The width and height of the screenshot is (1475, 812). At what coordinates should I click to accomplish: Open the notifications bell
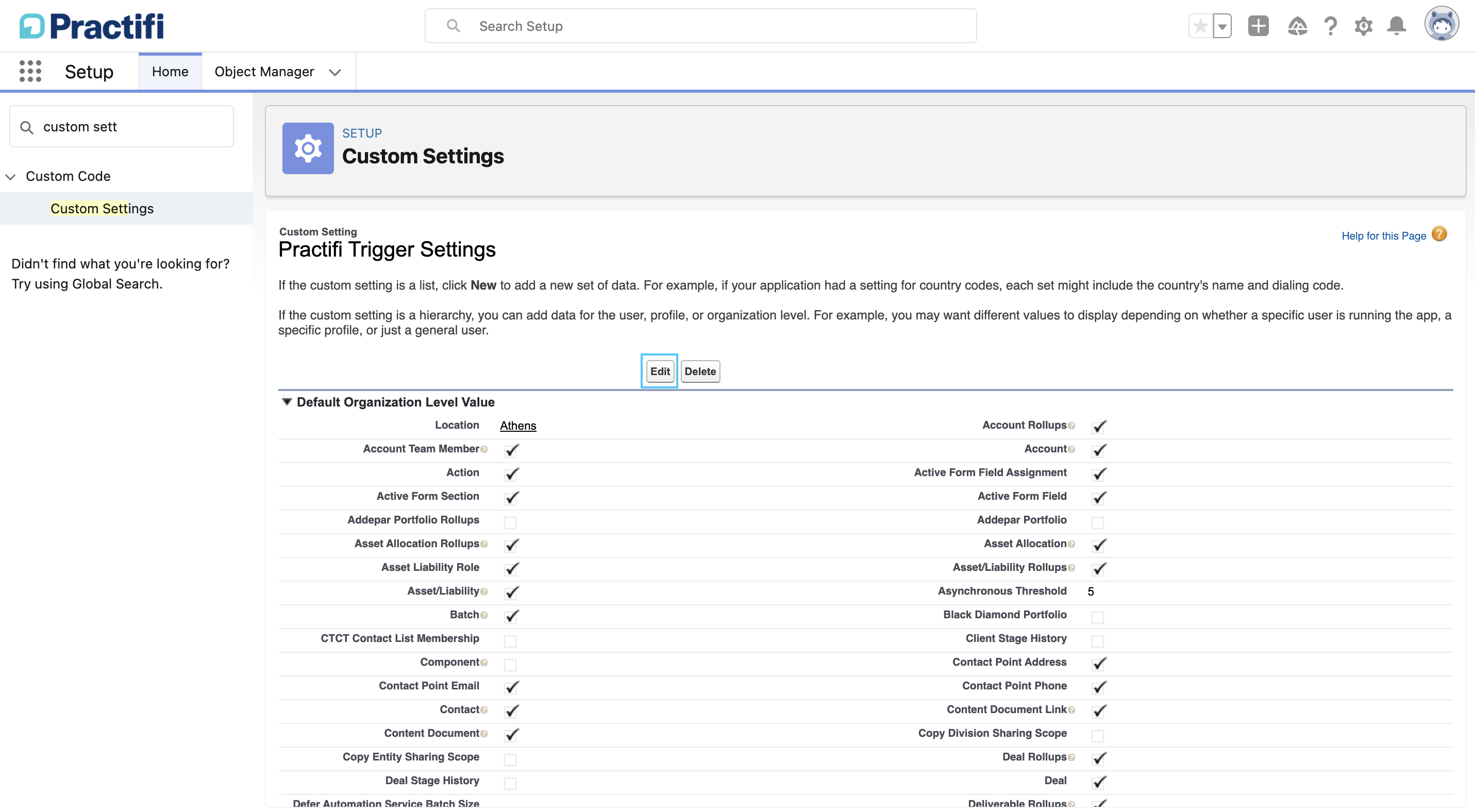pyautogui.click(x=1397, y=26)
